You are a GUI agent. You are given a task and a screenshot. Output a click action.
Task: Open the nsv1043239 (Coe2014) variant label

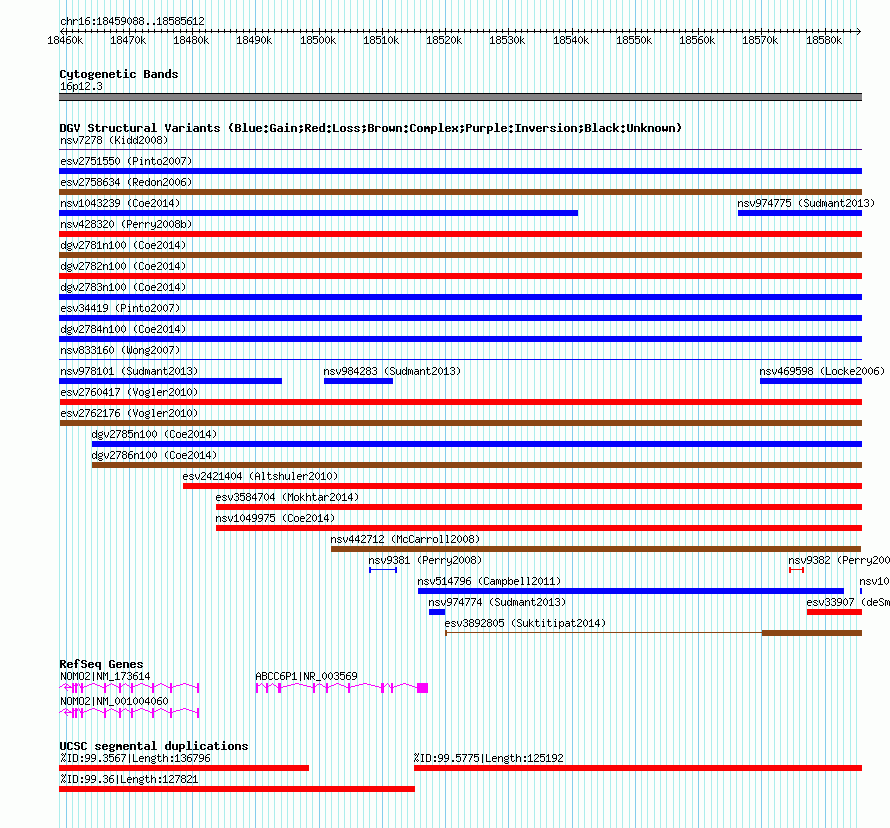pos(120,203)
